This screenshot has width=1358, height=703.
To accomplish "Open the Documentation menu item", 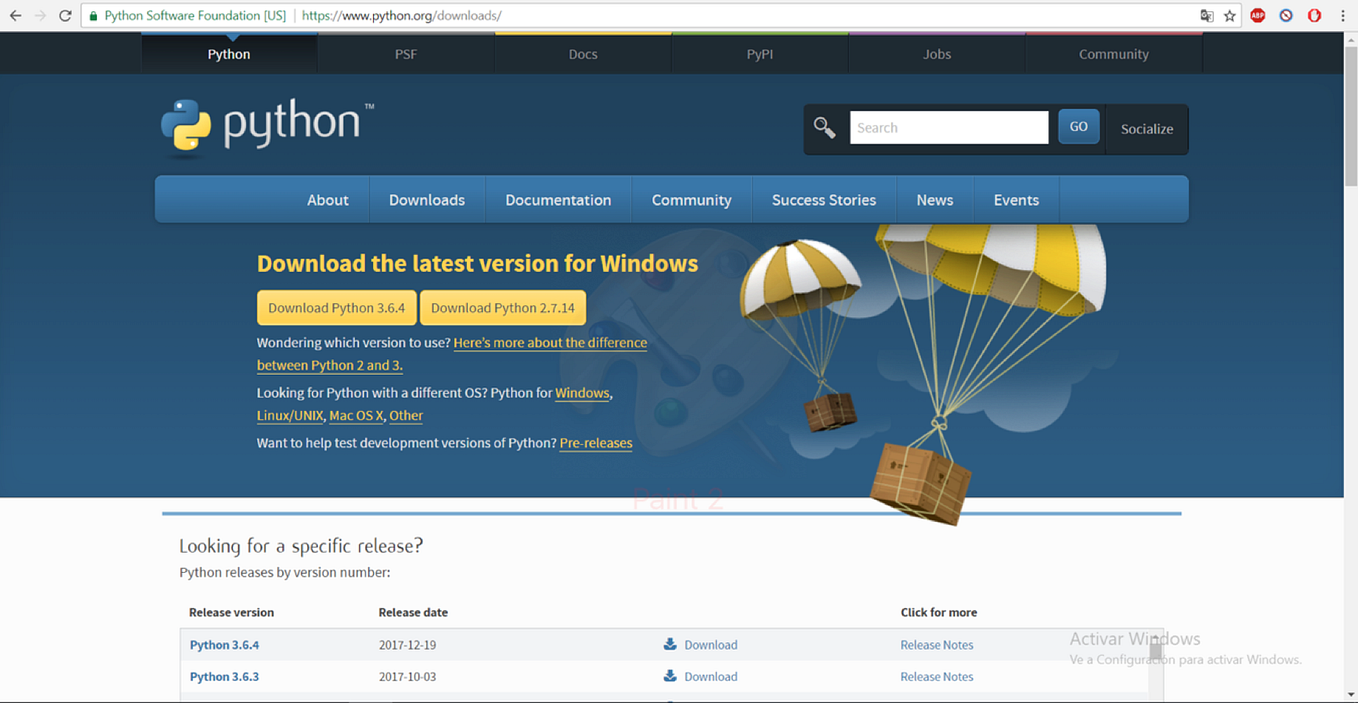I will [558, 199].
